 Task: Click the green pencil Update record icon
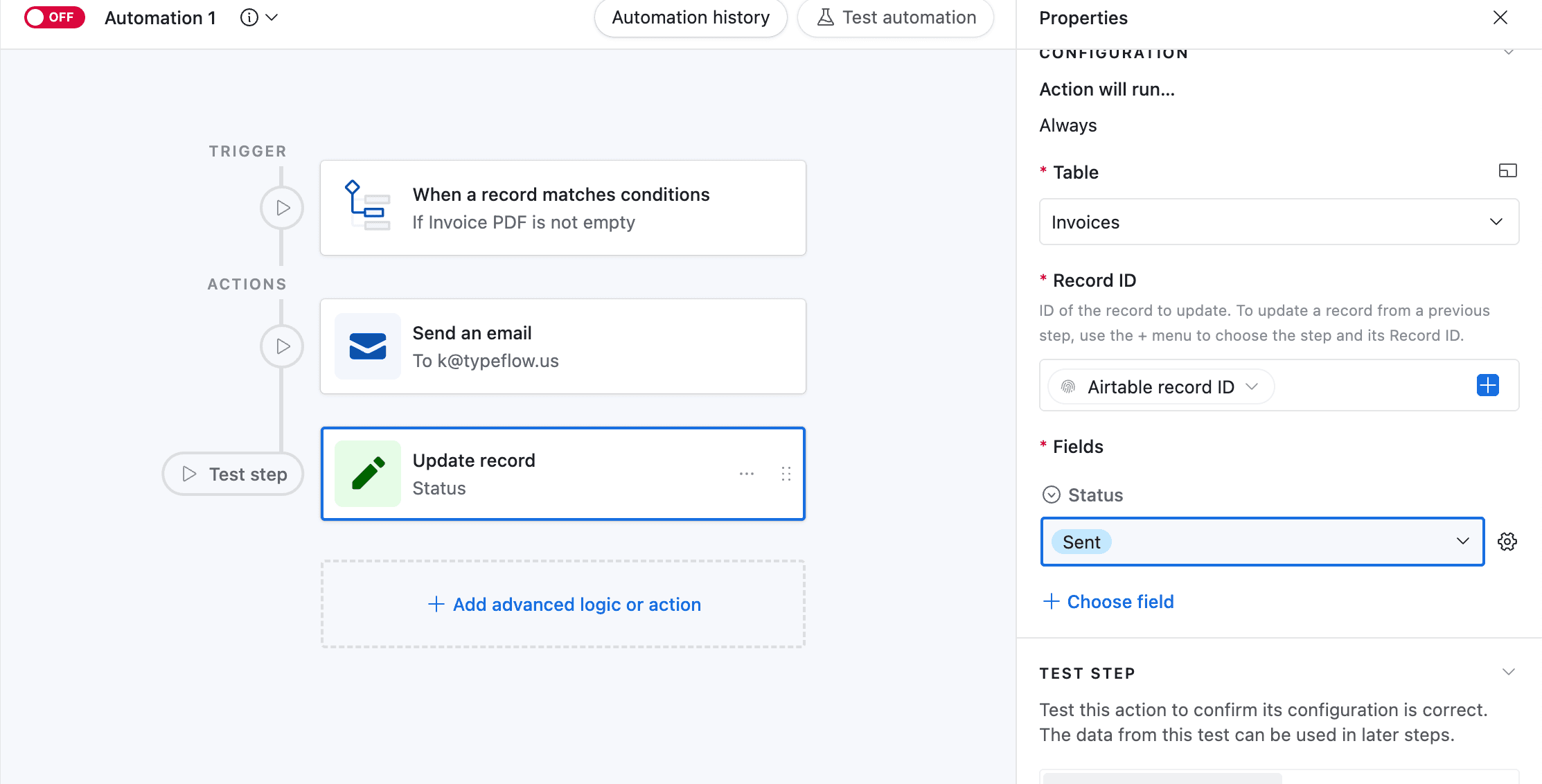367,474
